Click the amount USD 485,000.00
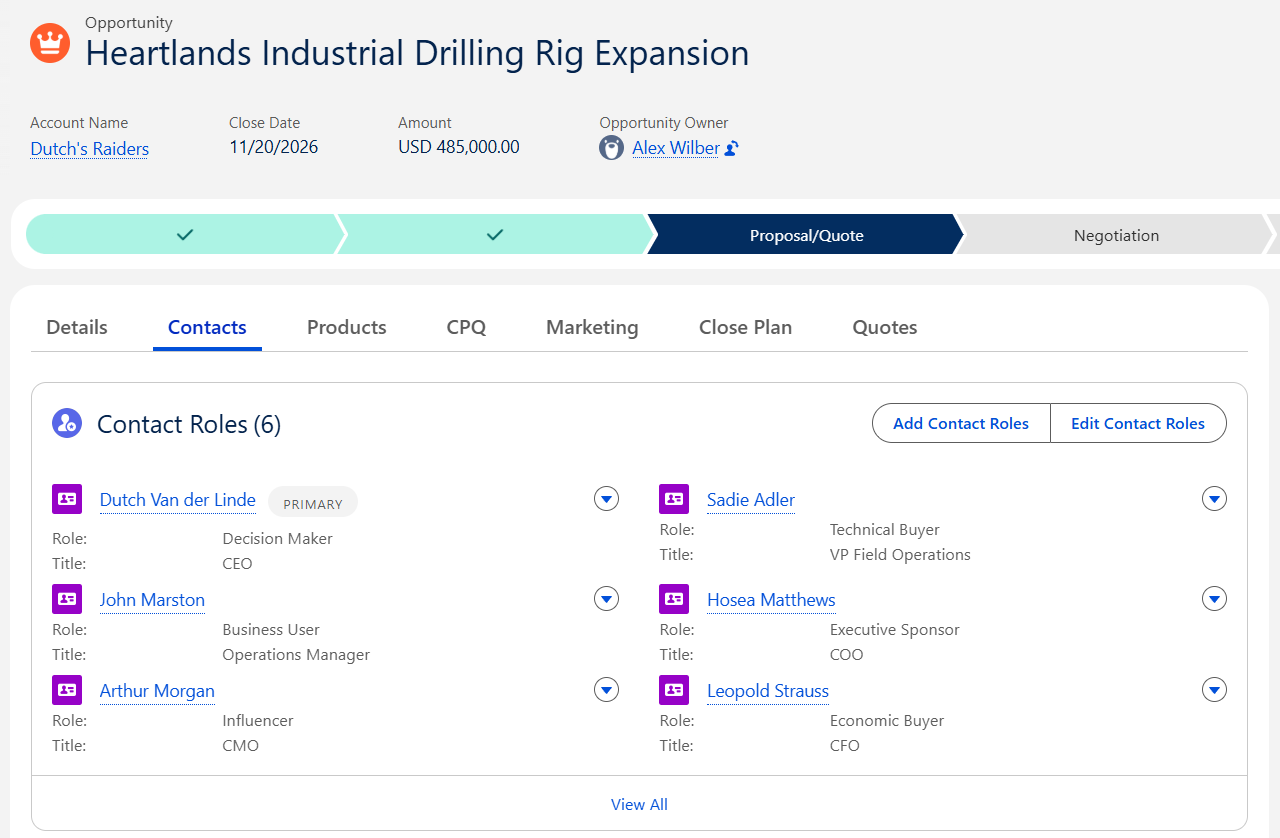Screen dimensions: 1280x838 [459, 147]
